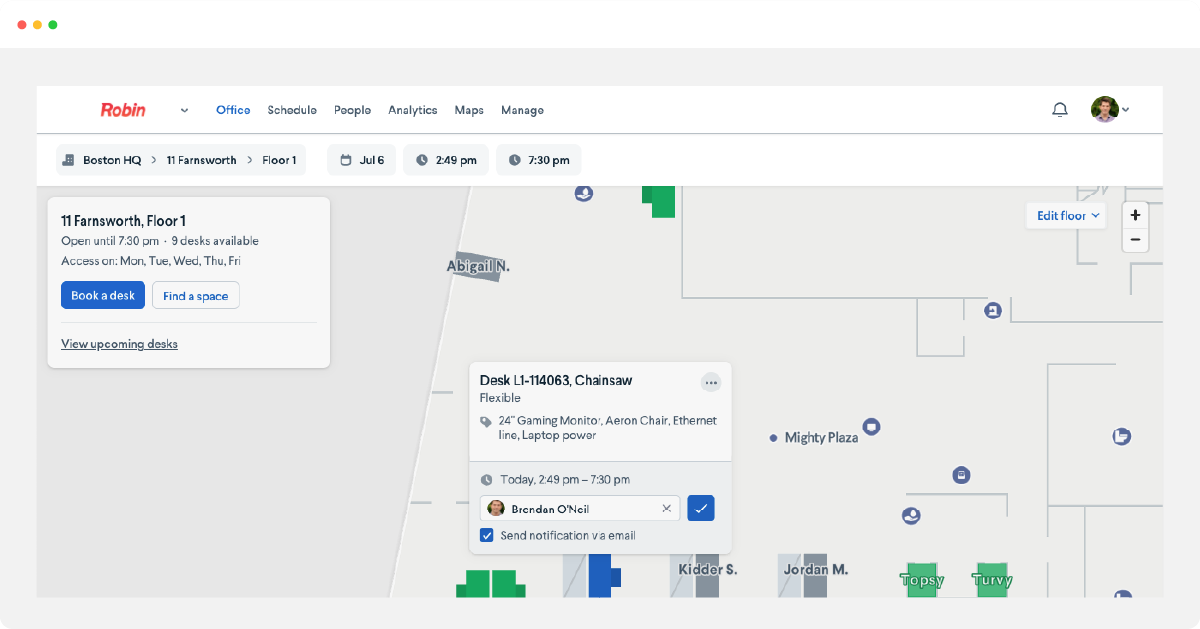Select the green desk at top of map
The width and height of the screenshot is (1200, 629).
tap(659, 201)
